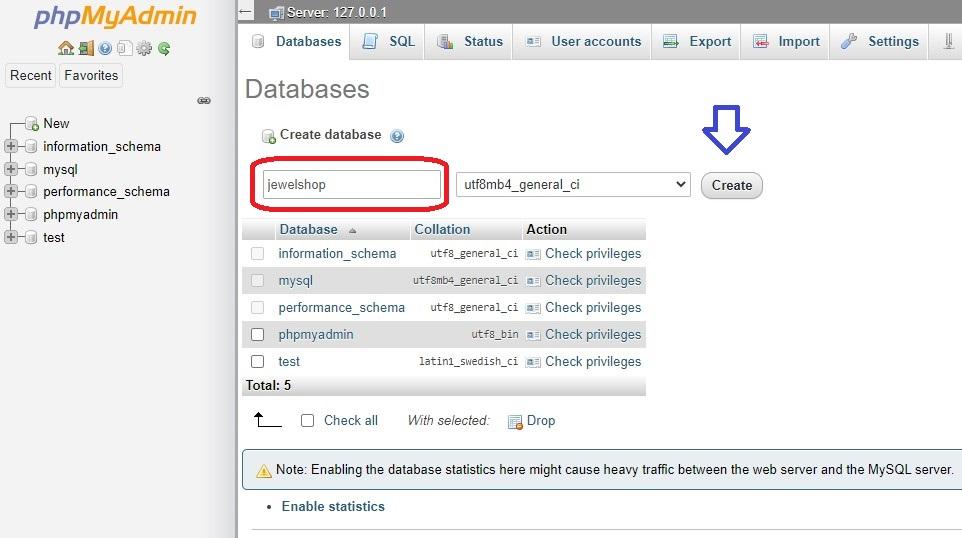Viewport: 962px width, 538px height.
Task: Open the utf8mb4_general_ci collation dropdown
Action: [x=574, y=185]
